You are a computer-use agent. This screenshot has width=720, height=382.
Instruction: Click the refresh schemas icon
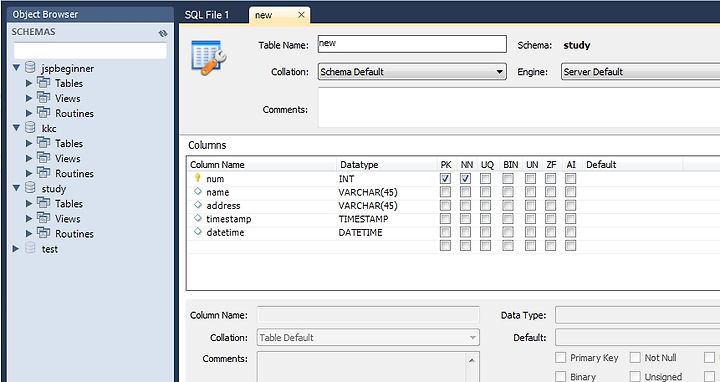point(163,33)
